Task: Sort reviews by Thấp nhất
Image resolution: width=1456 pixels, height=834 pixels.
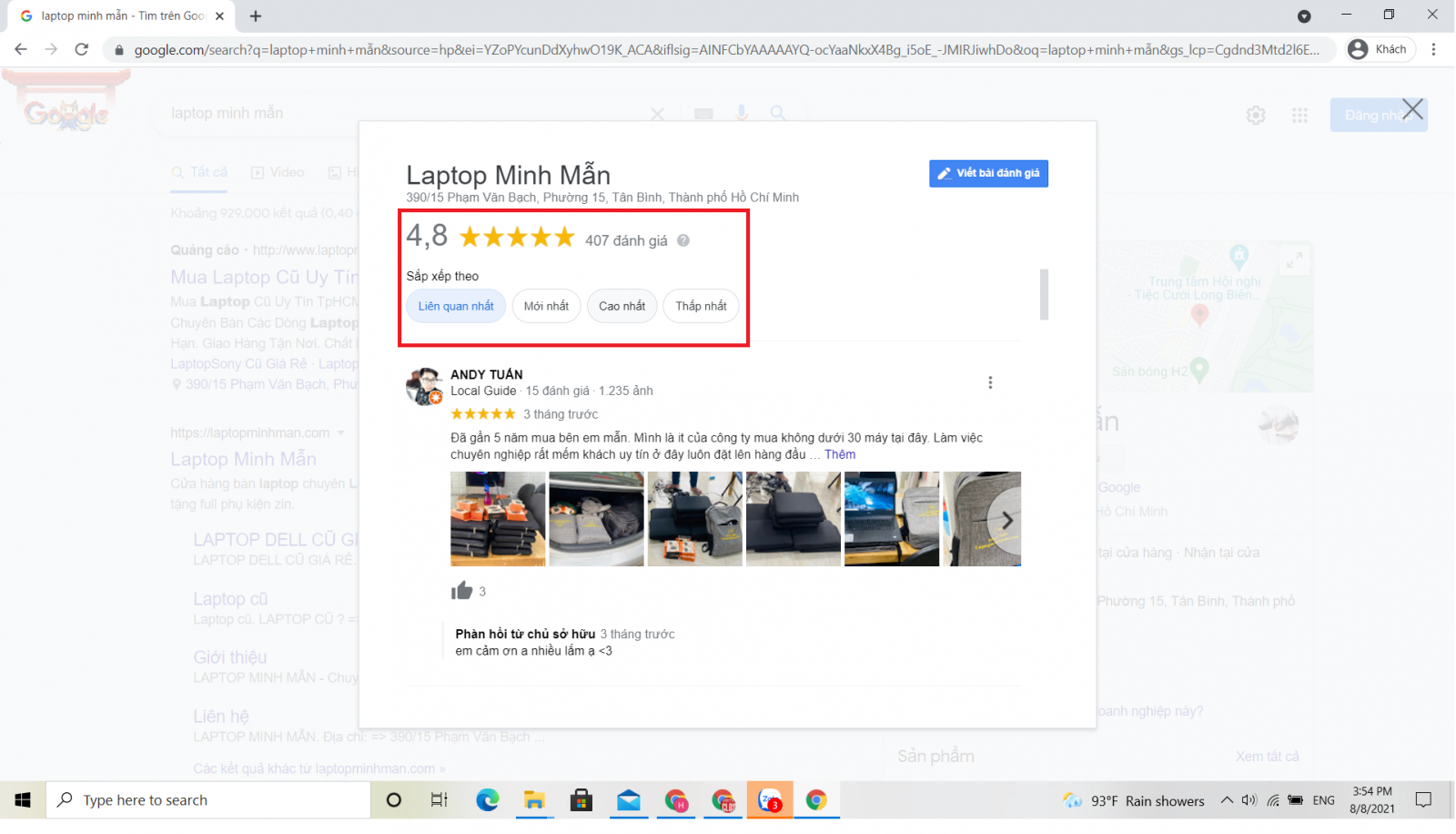Action: pos(701,306)
